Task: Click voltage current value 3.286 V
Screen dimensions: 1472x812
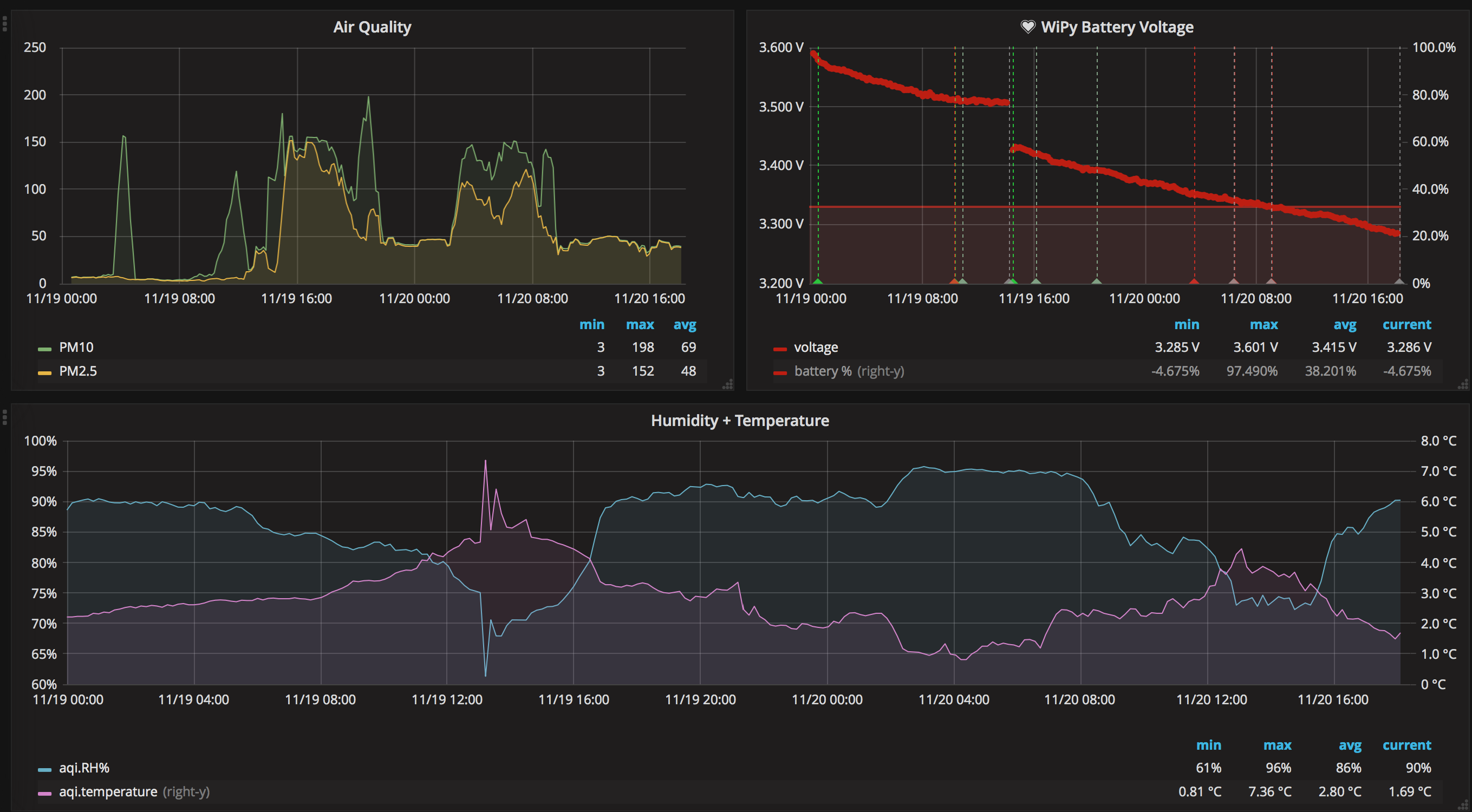Action: 1409,347
